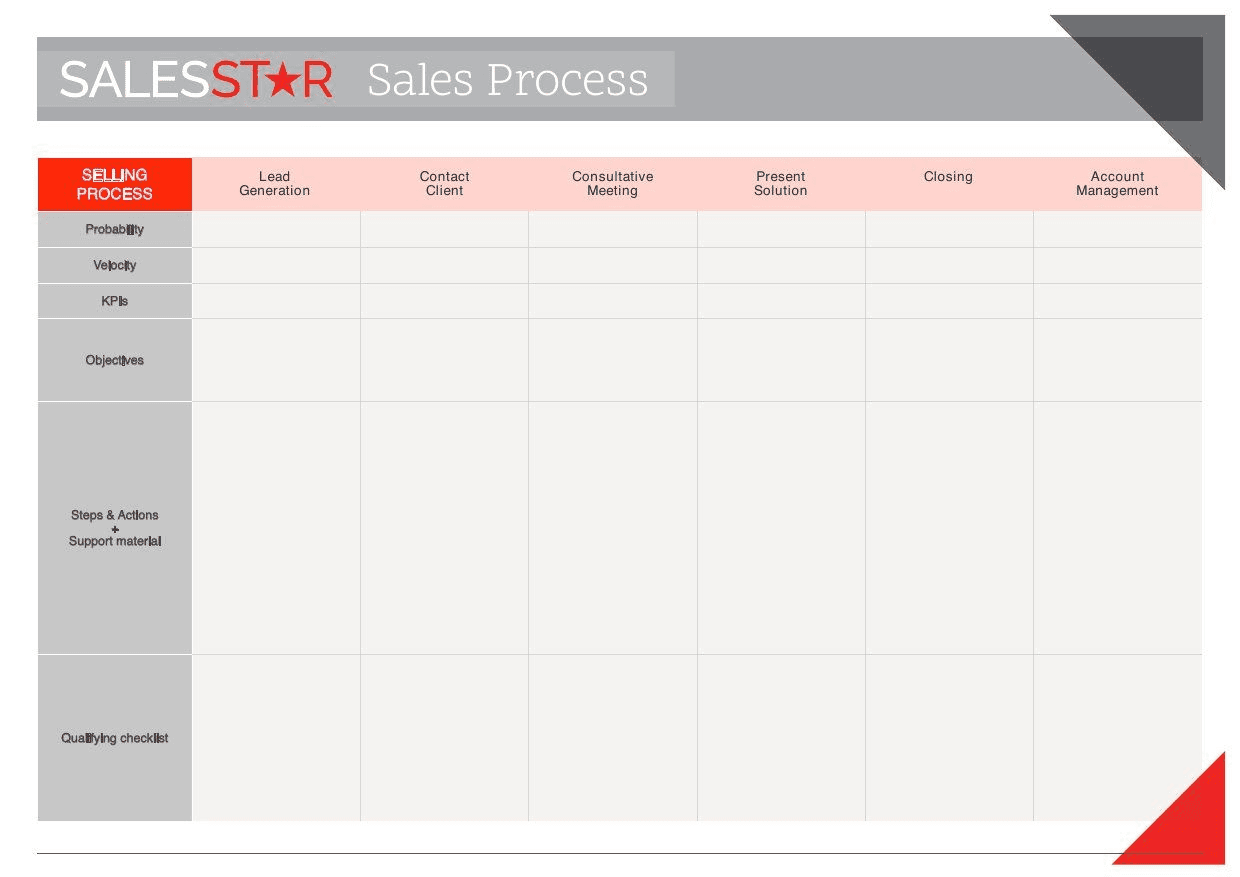The height and width of the screenshot is (877, 1240).
Task: Click the Present Solution column header
Action: click(781, 184)
